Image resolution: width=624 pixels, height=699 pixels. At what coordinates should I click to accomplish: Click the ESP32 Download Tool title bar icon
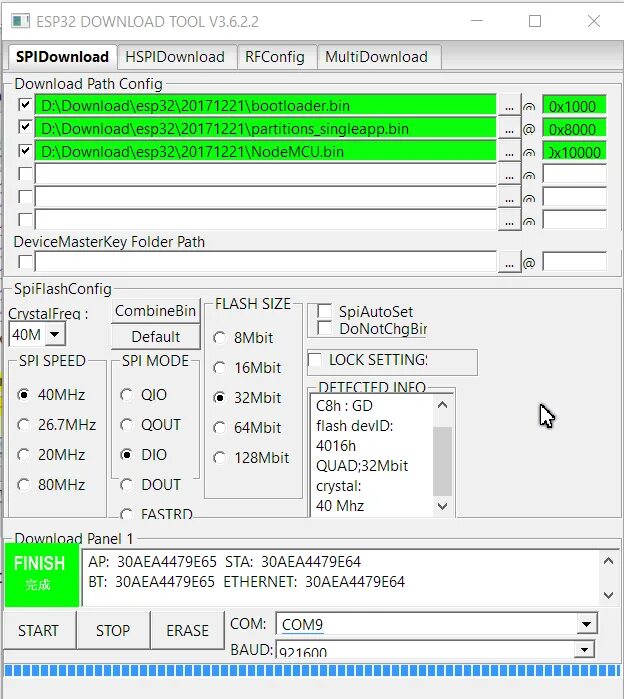21,21
